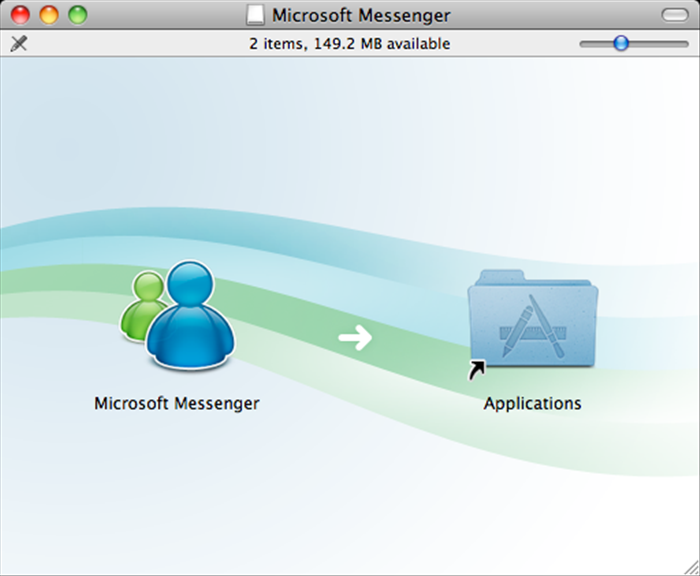This screenshot has height=576, width=700.
Task: Click the icon size slider knob
Action: (x=621, y=43)
